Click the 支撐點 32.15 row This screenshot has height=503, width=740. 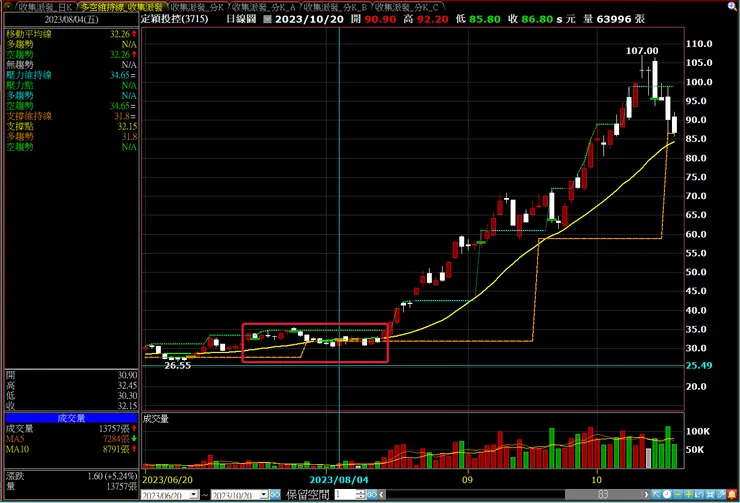coord(71,126)
